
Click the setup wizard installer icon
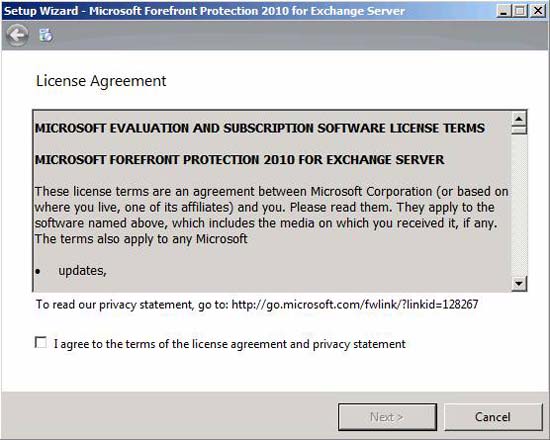coord(46,35)
